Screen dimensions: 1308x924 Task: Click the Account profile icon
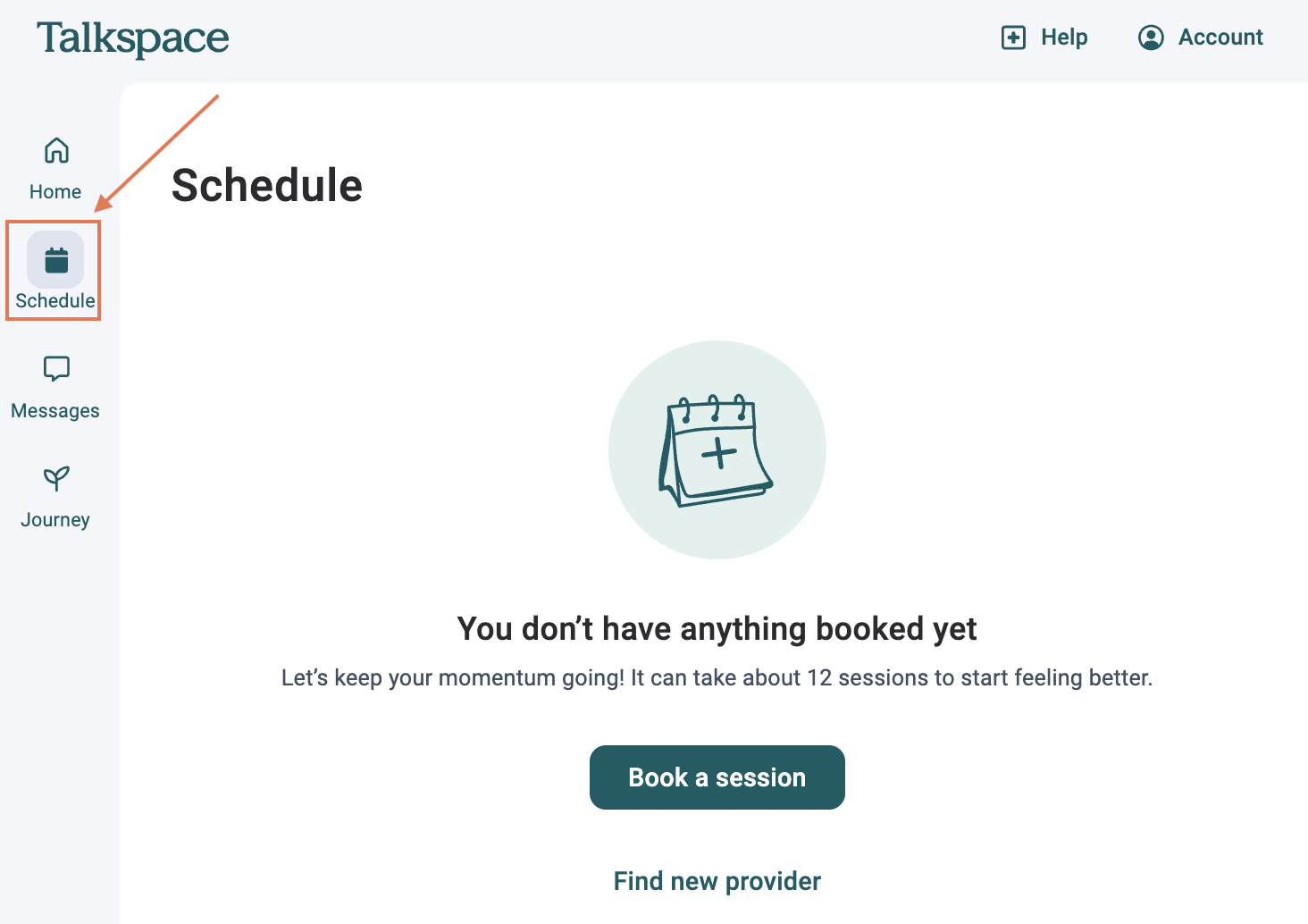(x=1151, y=38)
